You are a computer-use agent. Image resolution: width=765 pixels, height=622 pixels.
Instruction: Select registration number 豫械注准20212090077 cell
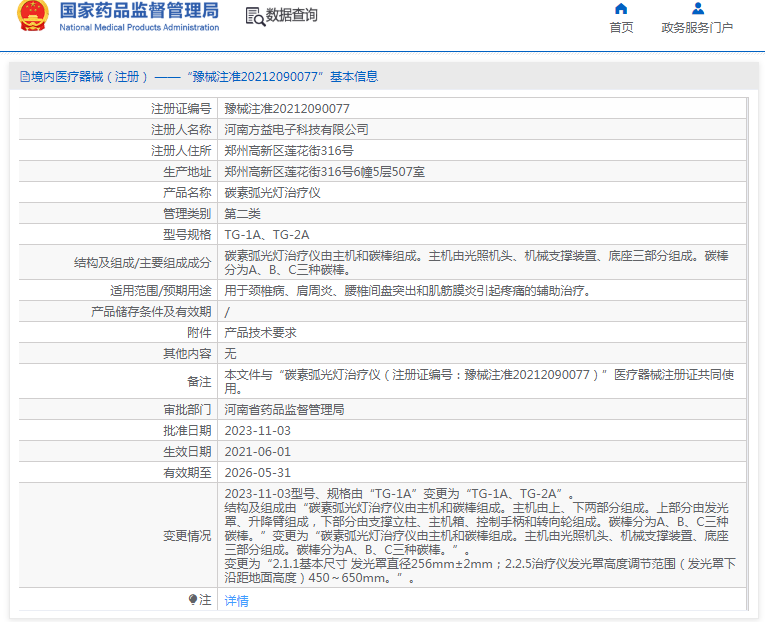287,109
